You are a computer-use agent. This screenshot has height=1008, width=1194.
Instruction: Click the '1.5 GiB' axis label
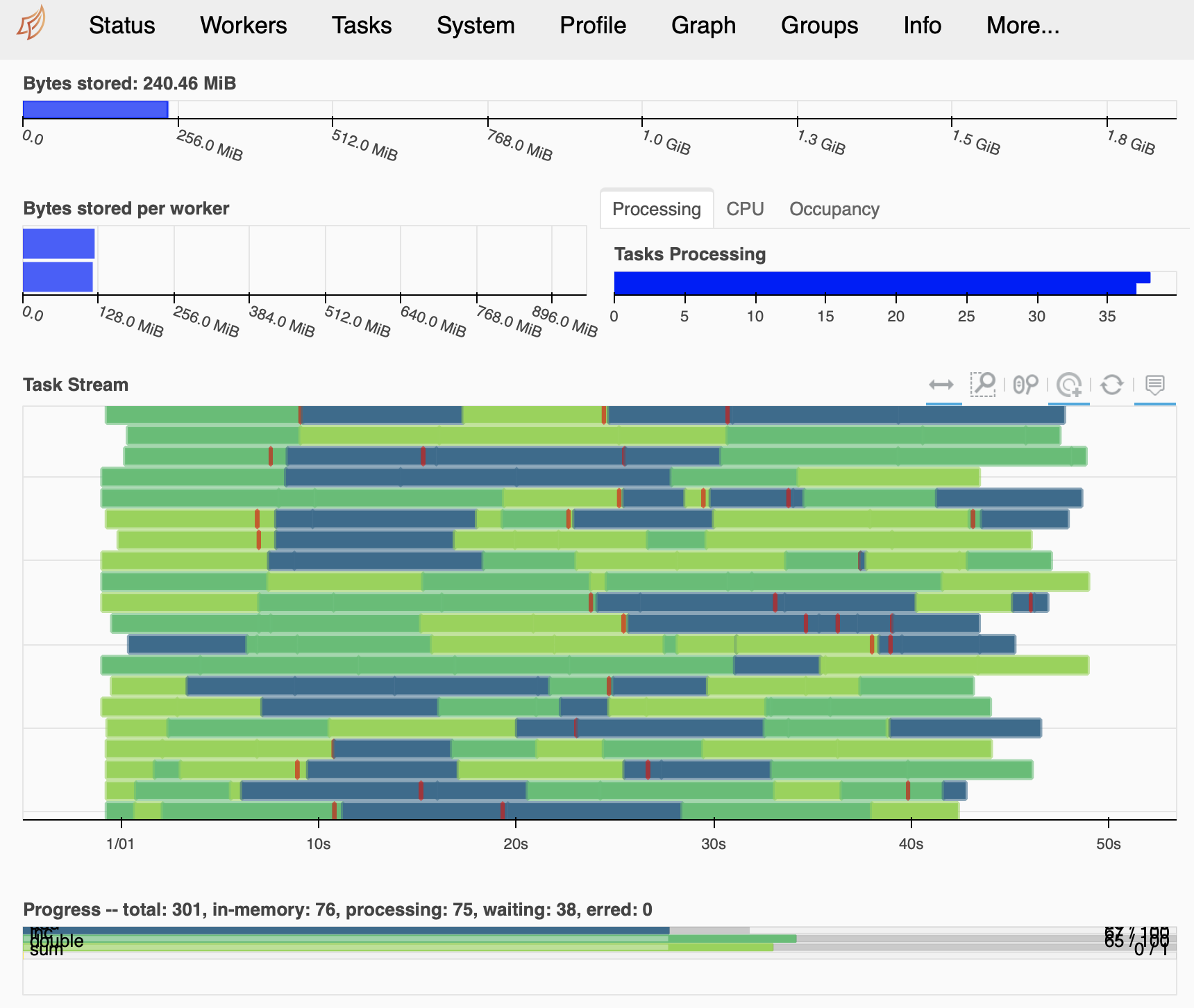[975, 142]
